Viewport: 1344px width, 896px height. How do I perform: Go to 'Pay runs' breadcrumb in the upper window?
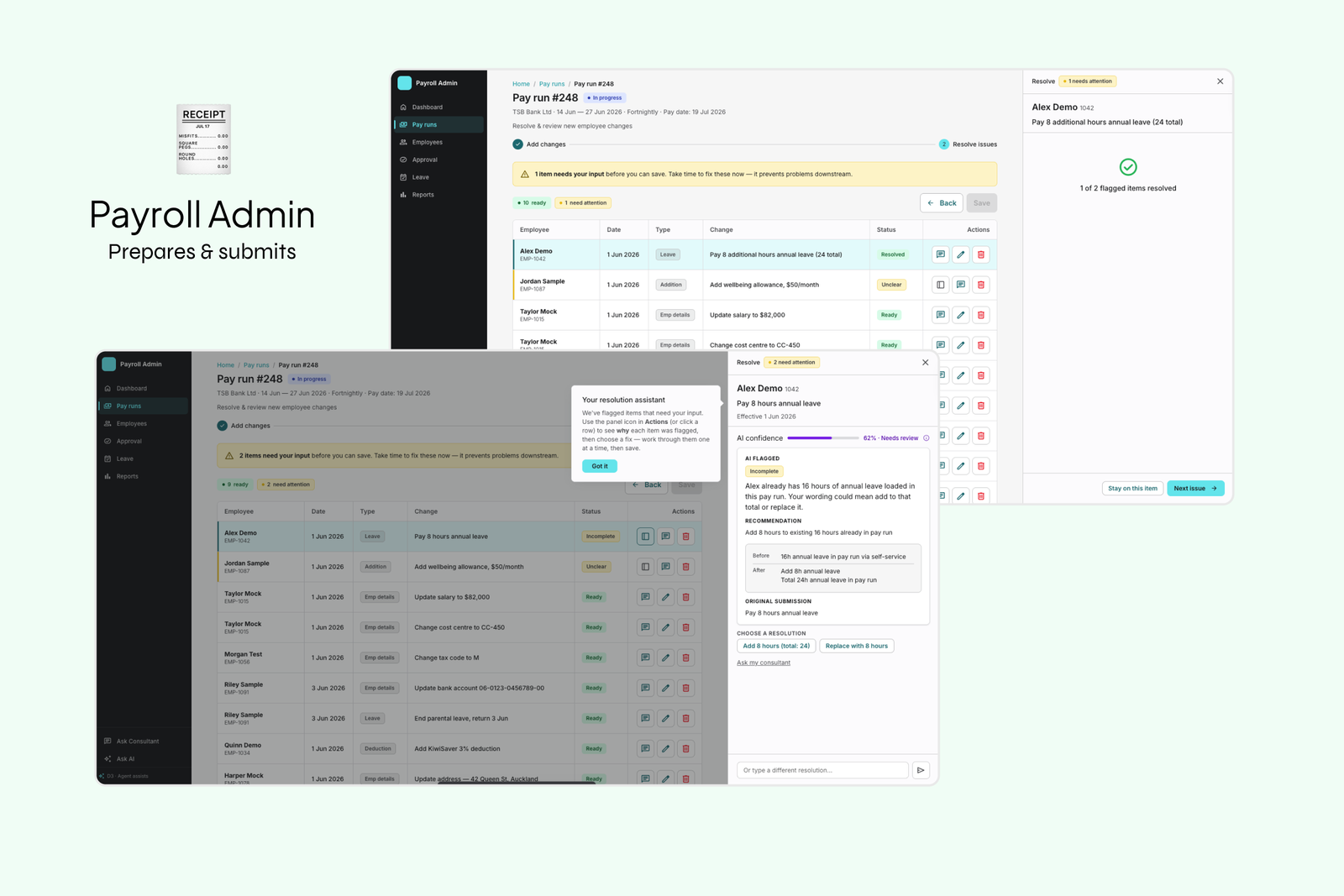point(552,84)
